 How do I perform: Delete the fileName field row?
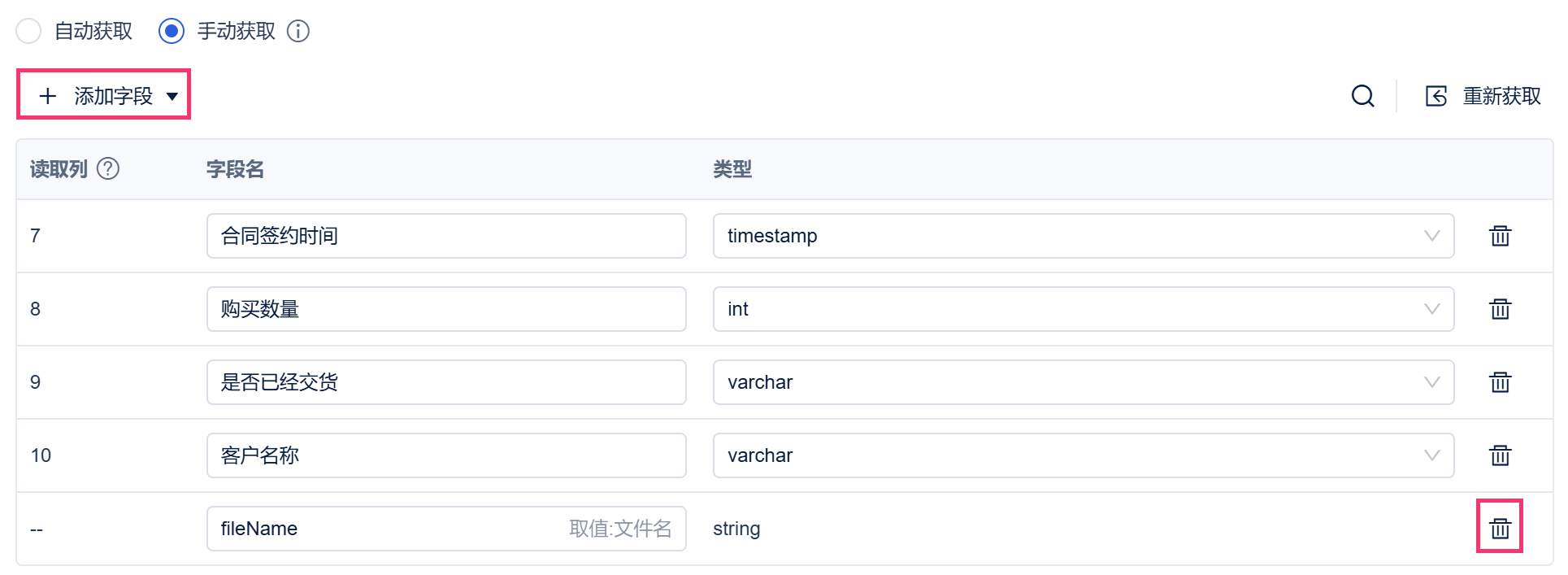(1500, 529)
